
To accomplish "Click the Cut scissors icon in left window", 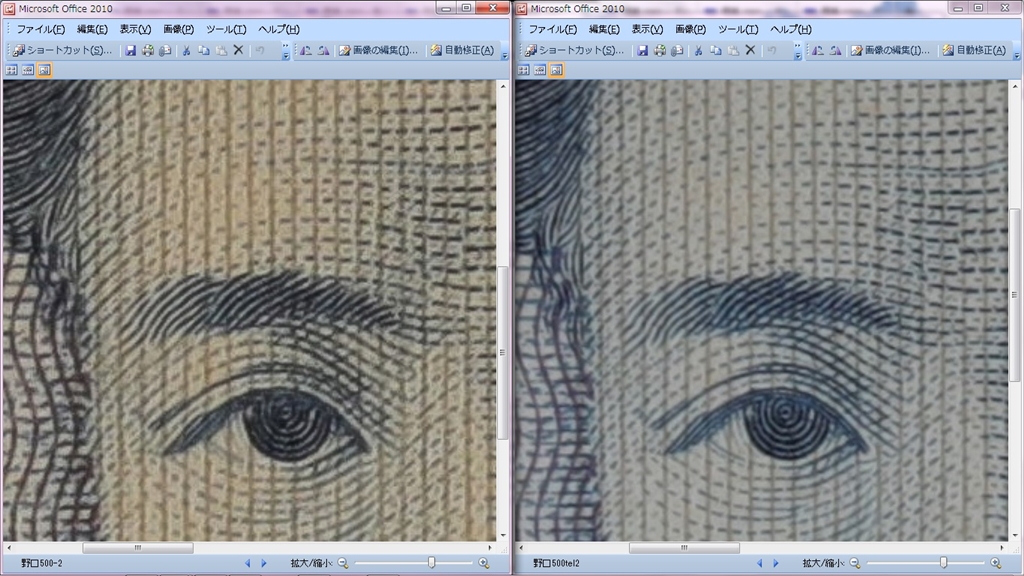I will tap(186, 50).
